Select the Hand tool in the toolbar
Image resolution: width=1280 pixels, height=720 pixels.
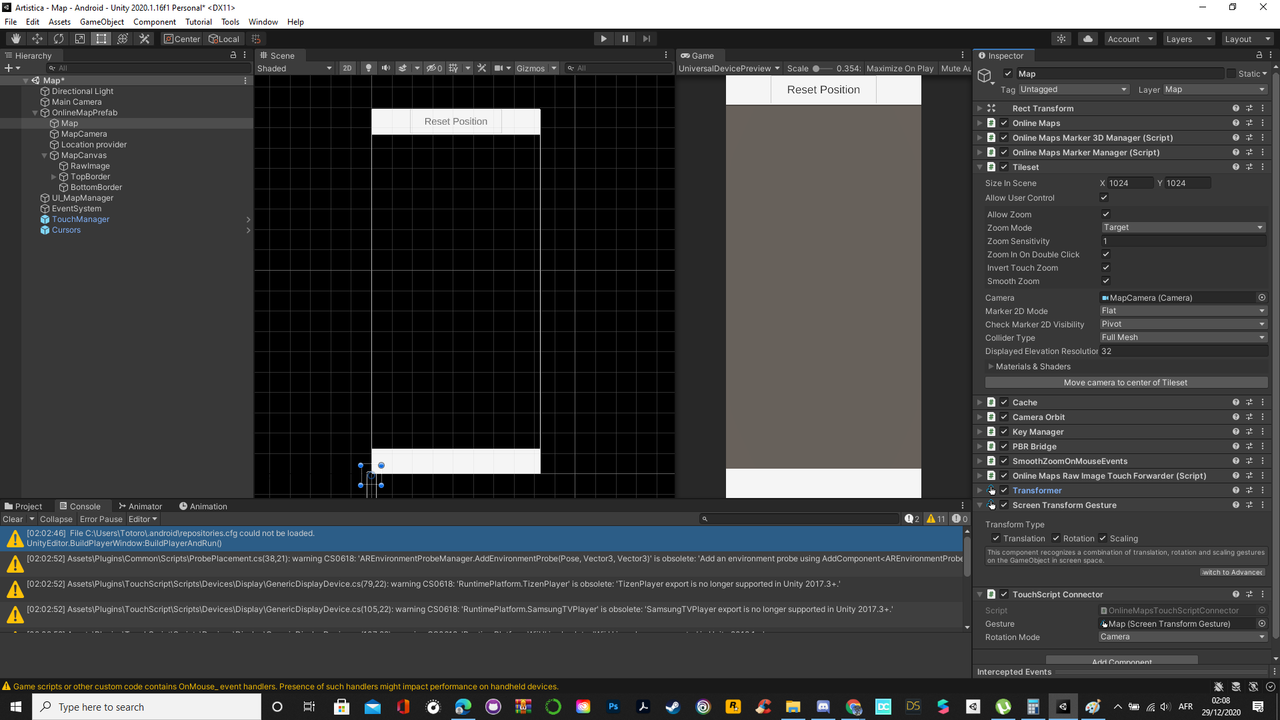(x=15, y=39)
